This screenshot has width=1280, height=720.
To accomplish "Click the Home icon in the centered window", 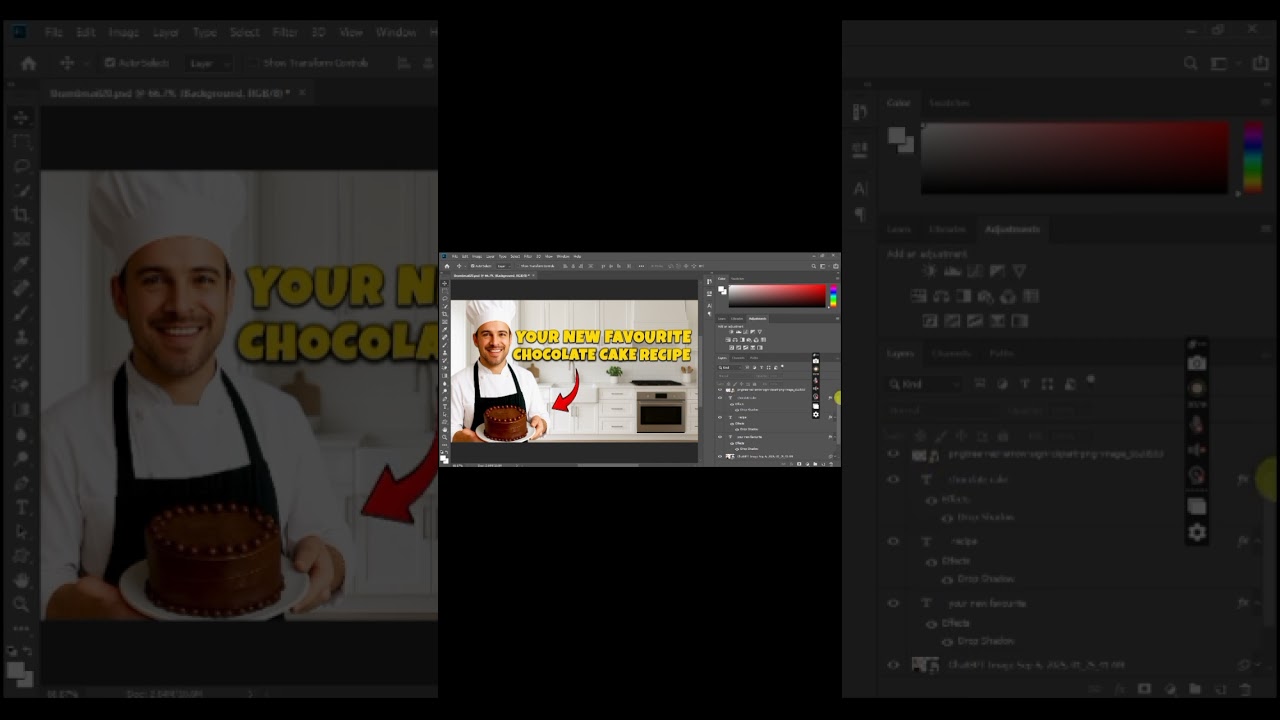I will tap(449, 267).
